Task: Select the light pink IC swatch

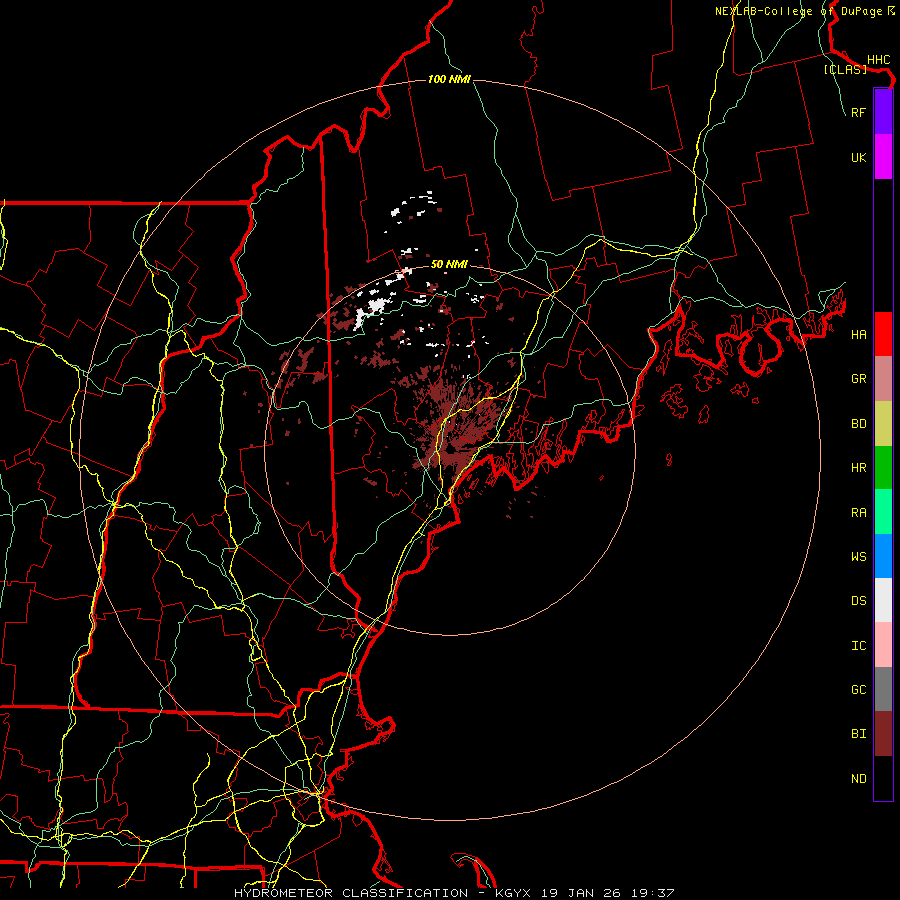Action: coord(883,645)
